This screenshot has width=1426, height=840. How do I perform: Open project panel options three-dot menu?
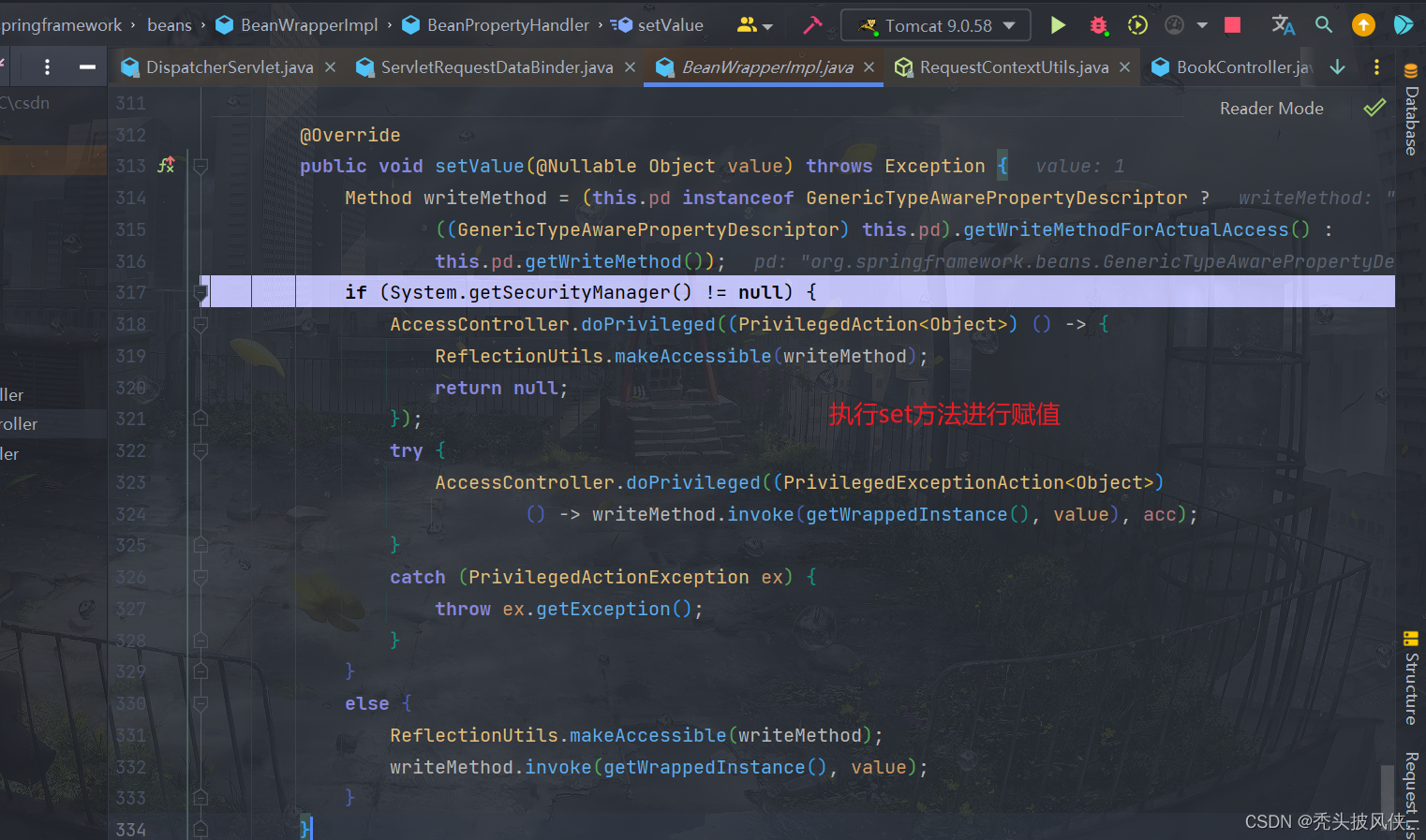tap(47, 66)
